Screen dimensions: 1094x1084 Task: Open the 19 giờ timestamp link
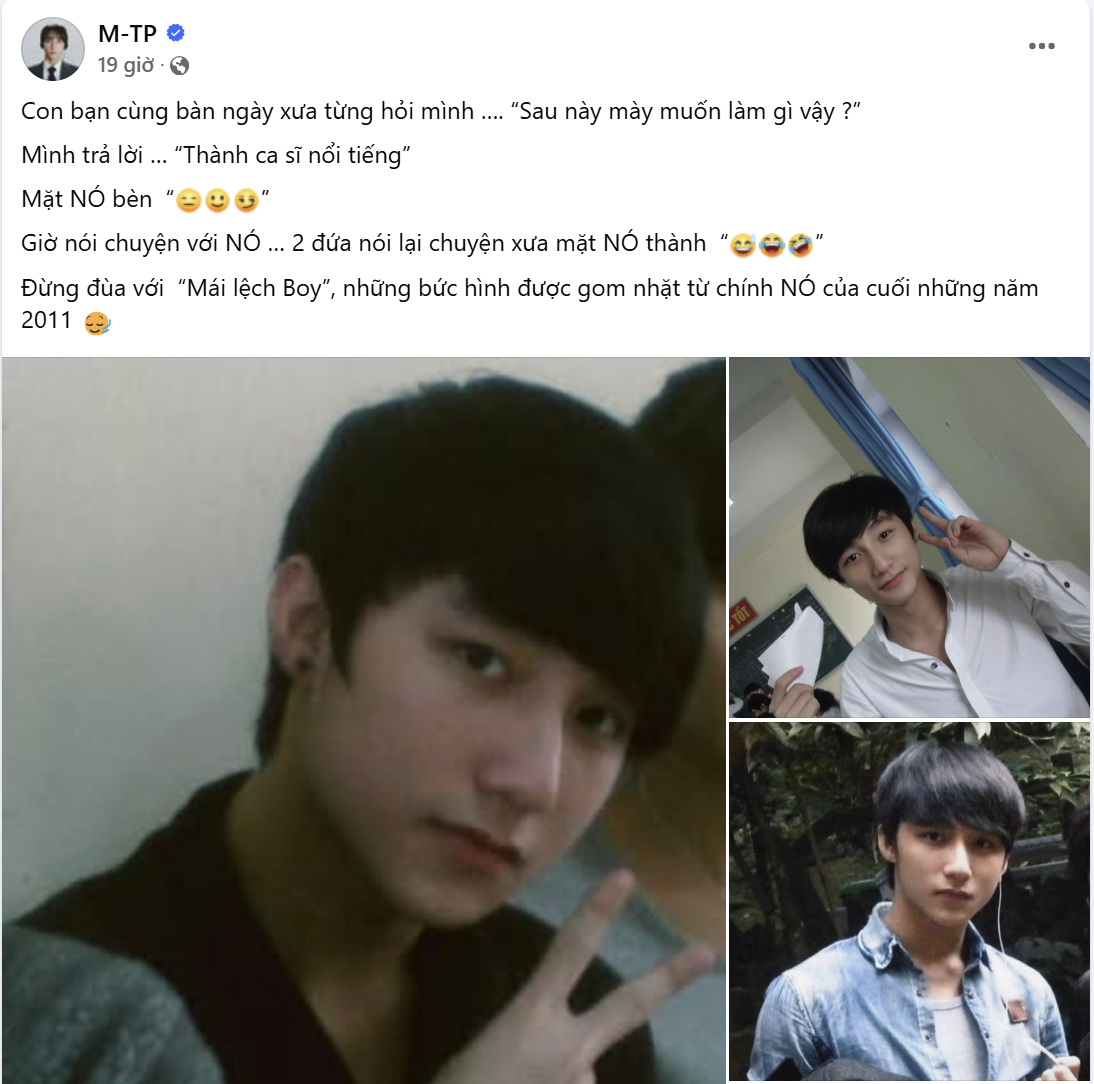click(126, 65)
